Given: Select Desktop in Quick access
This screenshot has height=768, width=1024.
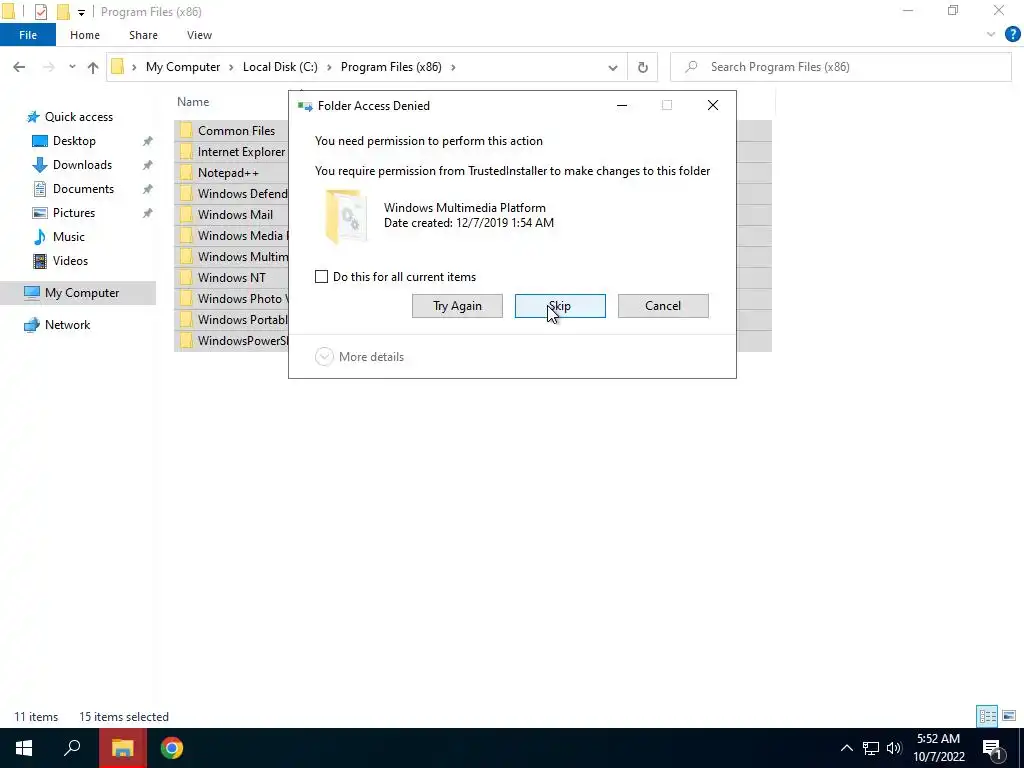Looking at the screenshot, I should pyautogui.click(x=74, y=141).
